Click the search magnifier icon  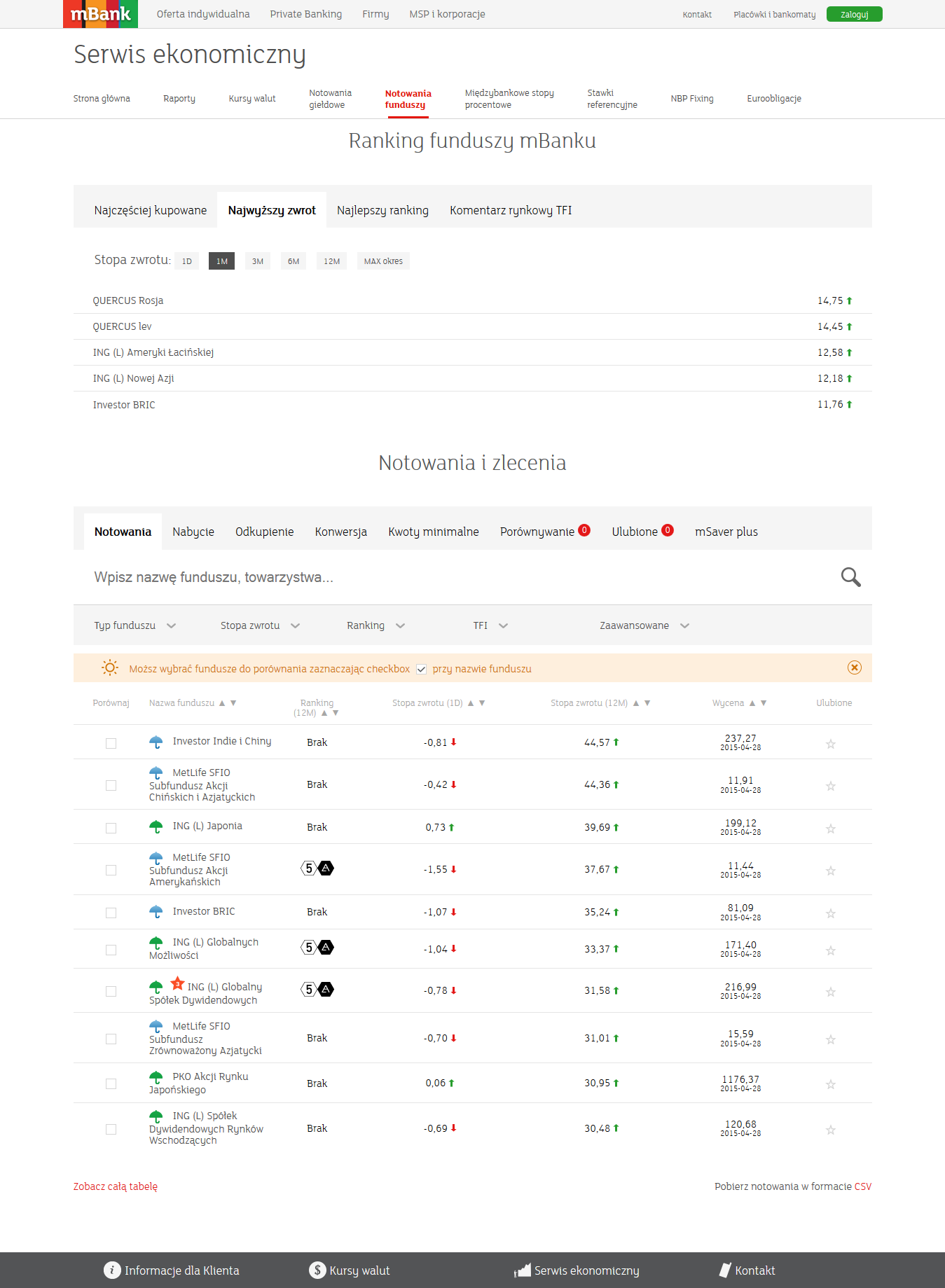click(850, 577)
